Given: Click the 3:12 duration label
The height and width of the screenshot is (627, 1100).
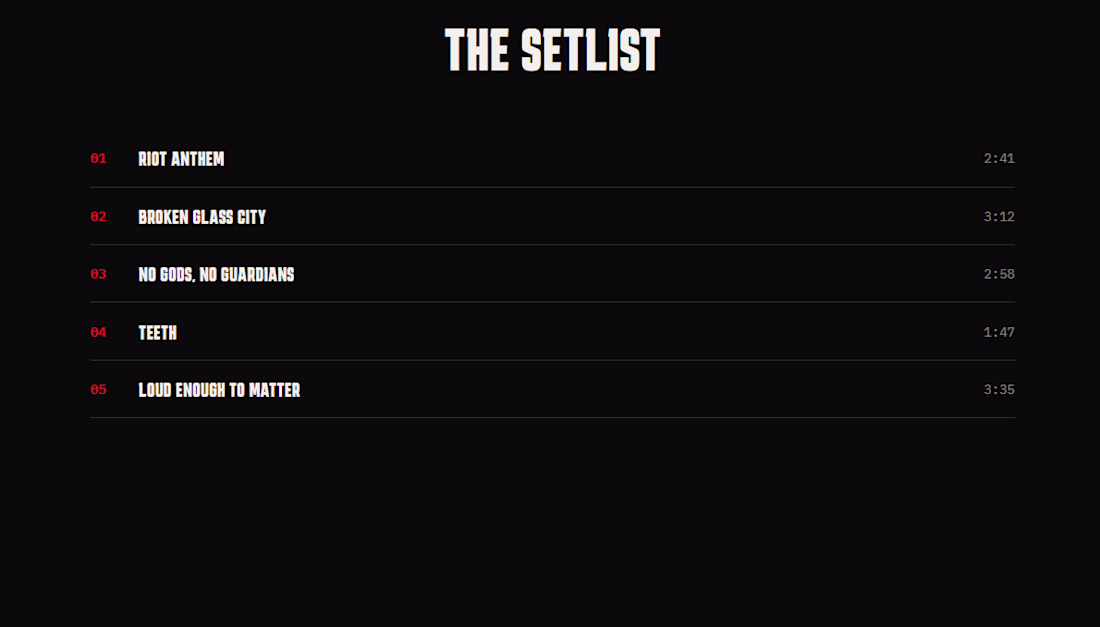Looking at the screenshot, I should [x=999, y=217].
